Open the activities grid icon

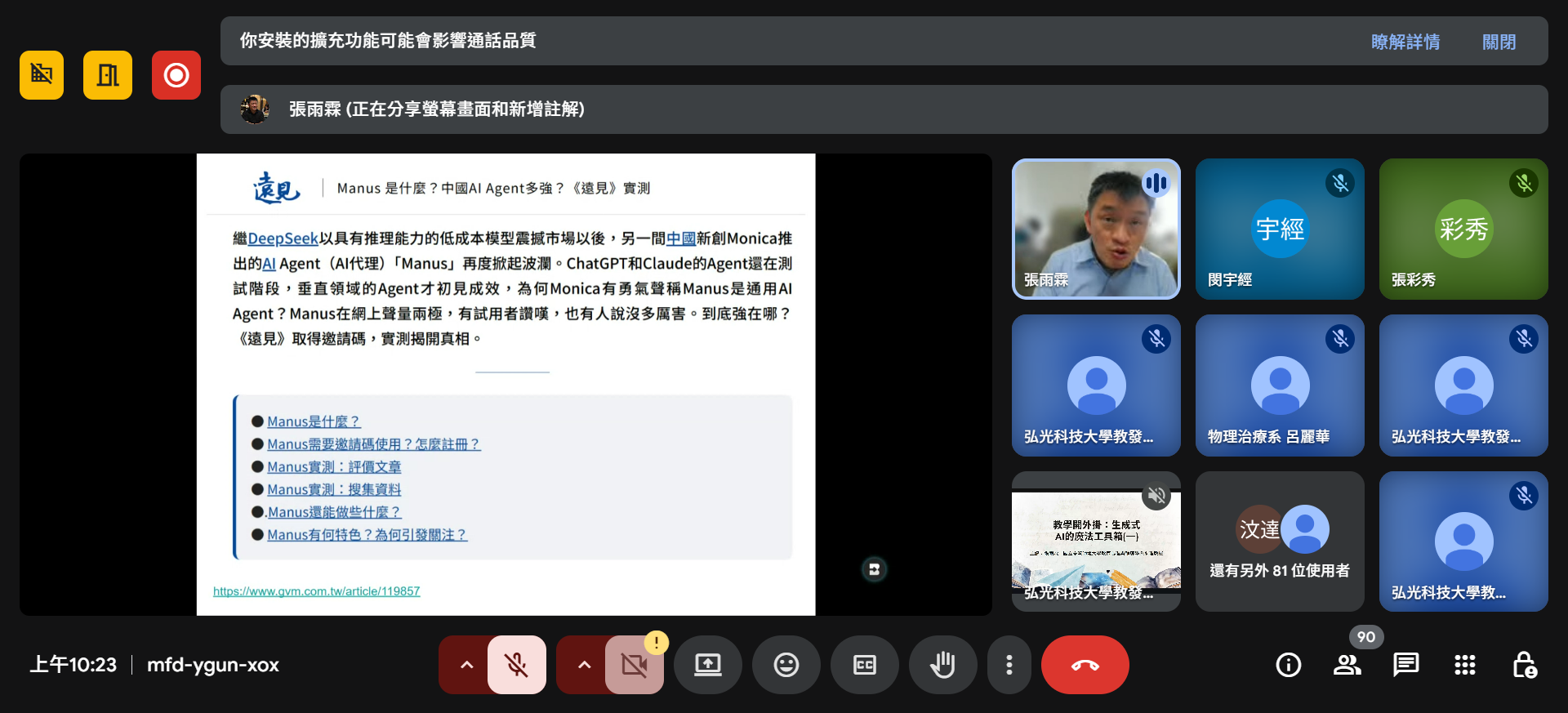tap(1465, 665)
